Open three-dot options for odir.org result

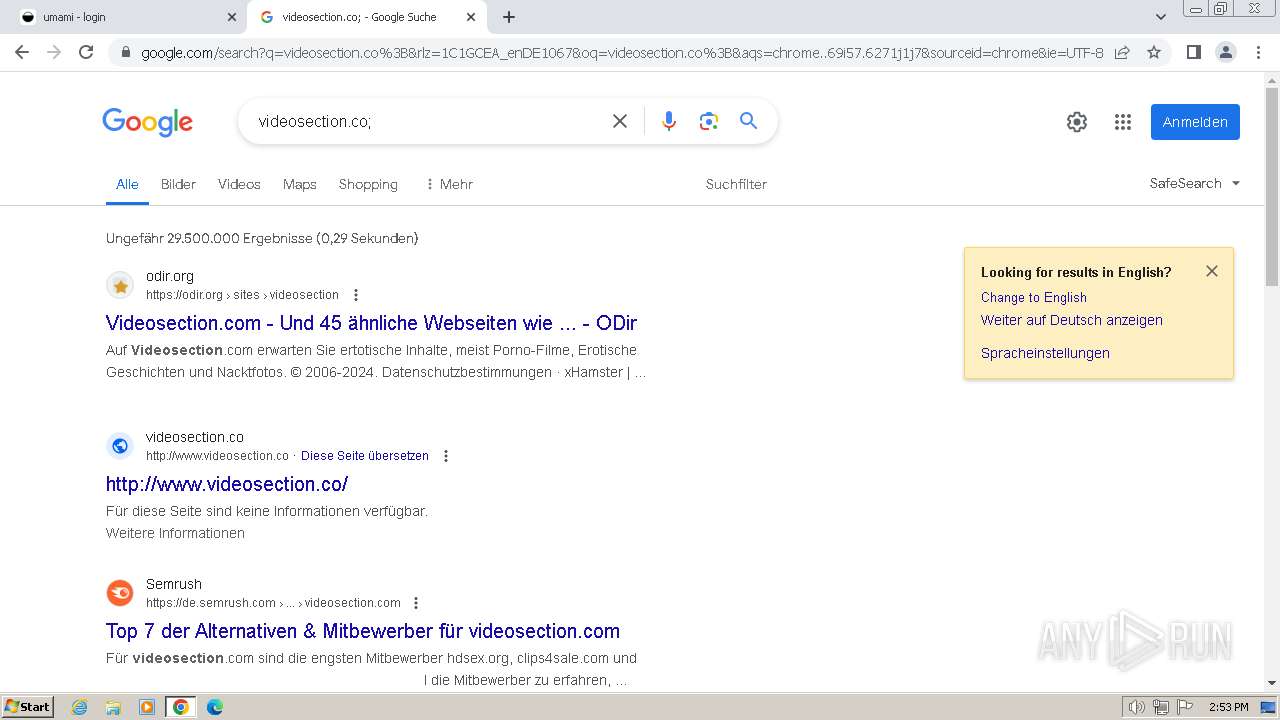tap(355, 295)
